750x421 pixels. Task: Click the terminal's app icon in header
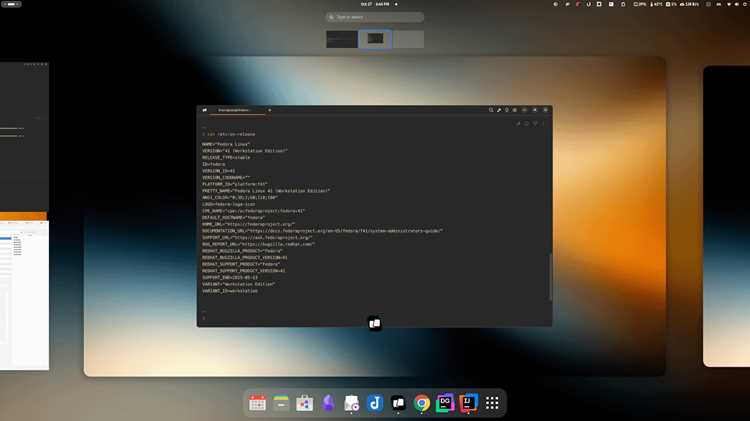[x=204, y=110]
